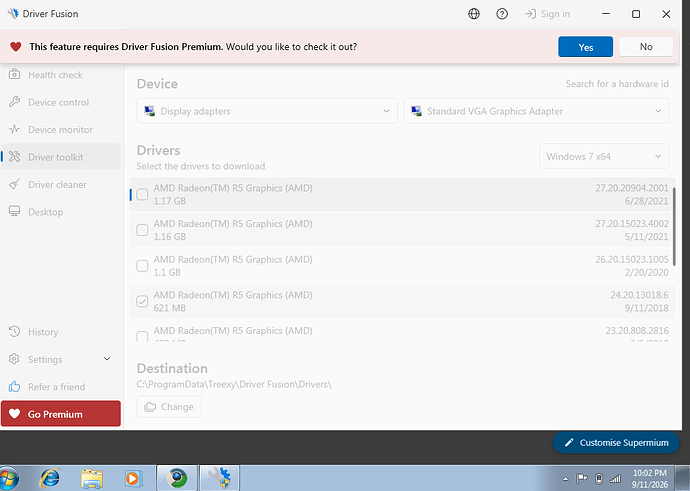
Task: Click the Device monitor pulse icon
Action: [15, 129]
